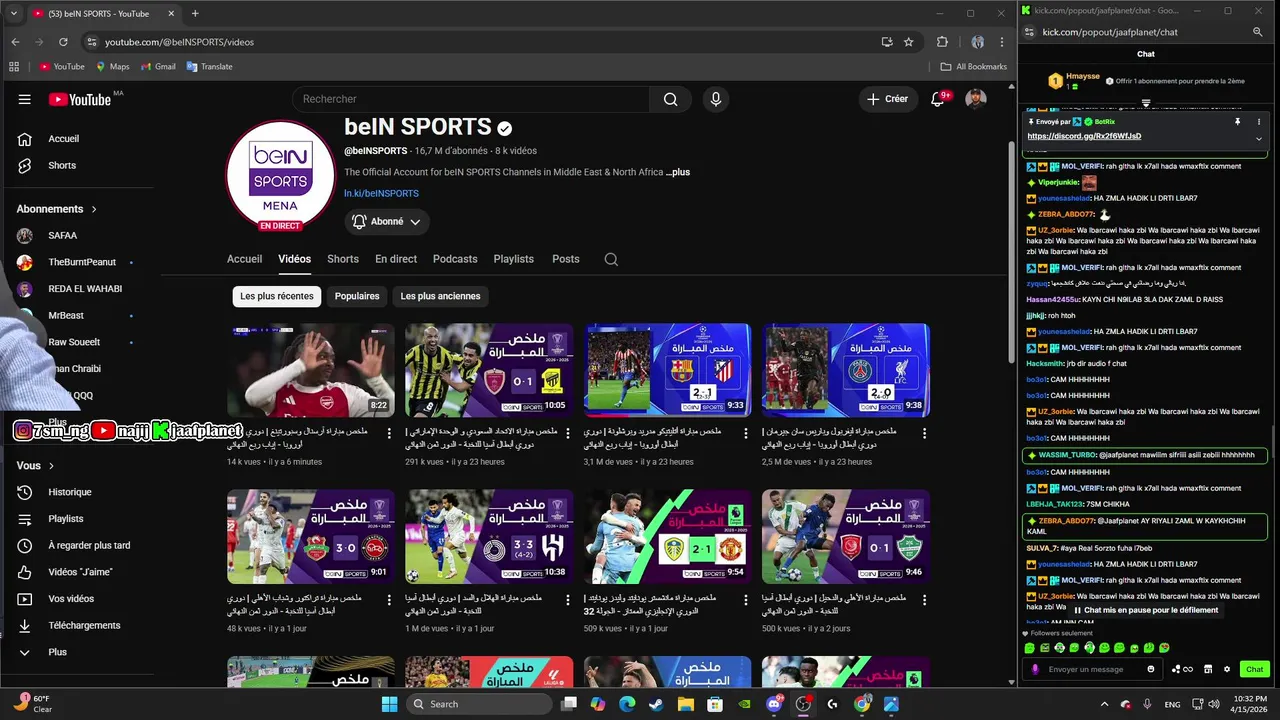Select 'Les plus anciennes' filter chip

point(440,296)
